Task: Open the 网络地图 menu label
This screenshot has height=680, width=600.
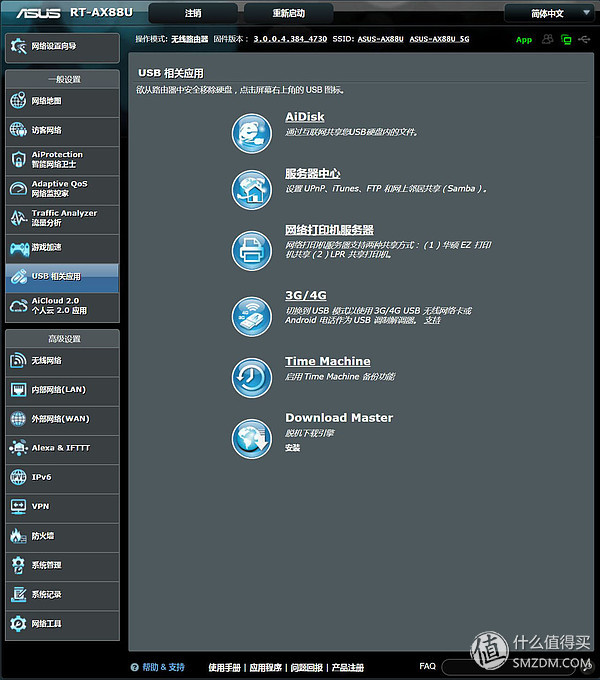Action: pyautogui.click(x=46, y=101)
